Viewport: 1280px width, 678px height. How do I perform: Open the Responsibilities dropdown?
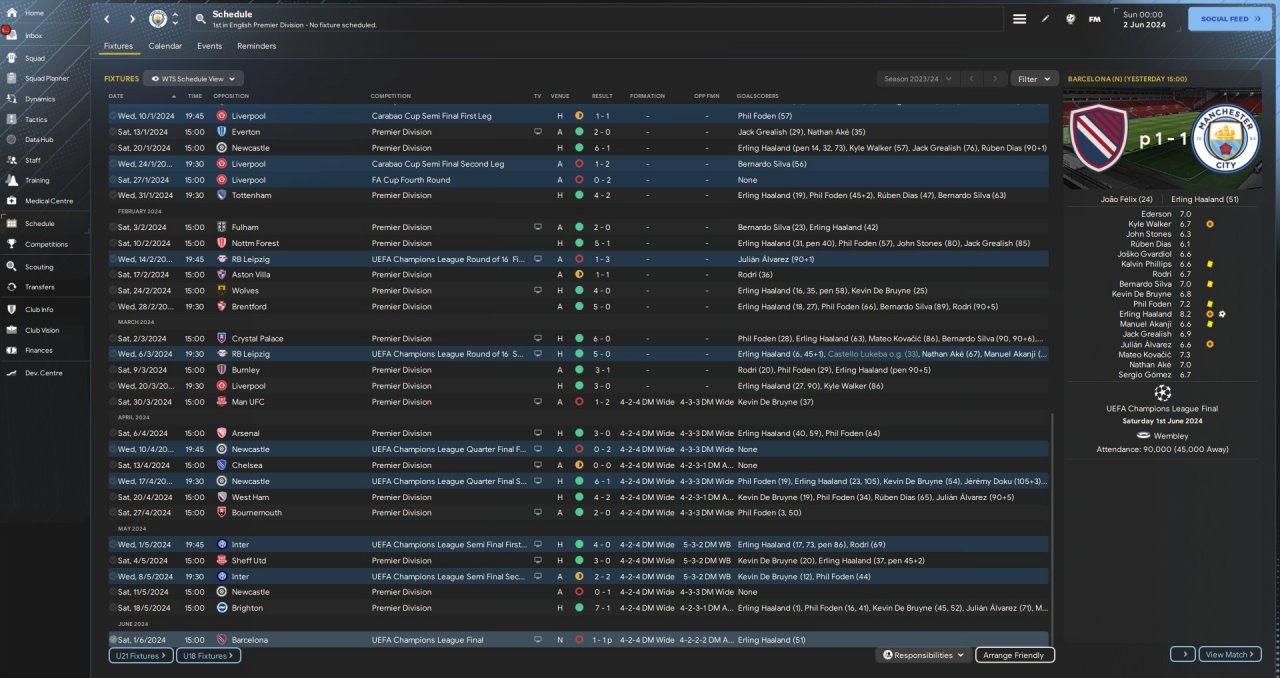click(923, 655)
